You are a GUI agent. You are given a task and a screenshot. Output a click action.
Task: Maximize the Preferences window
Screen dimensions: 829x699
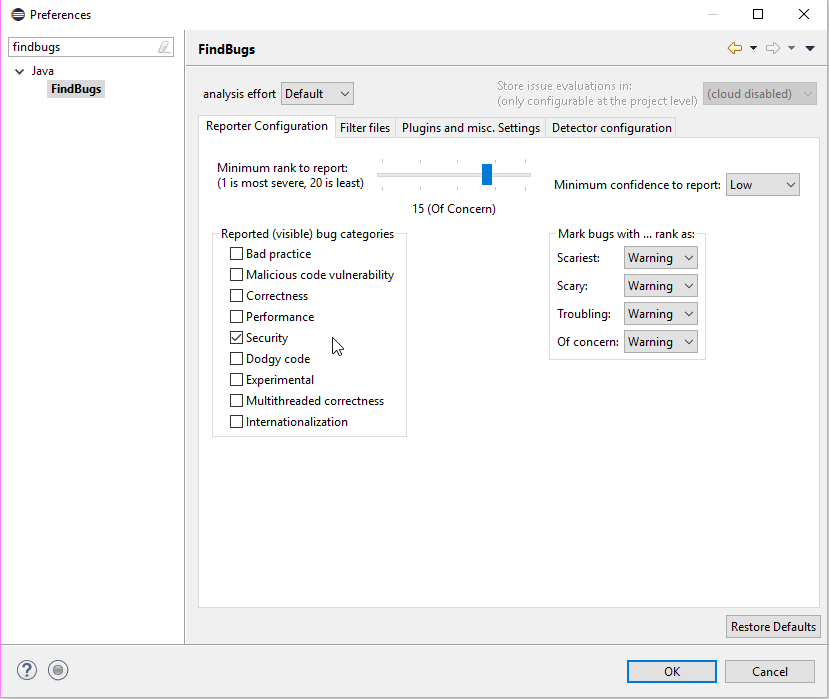[758, 14]
